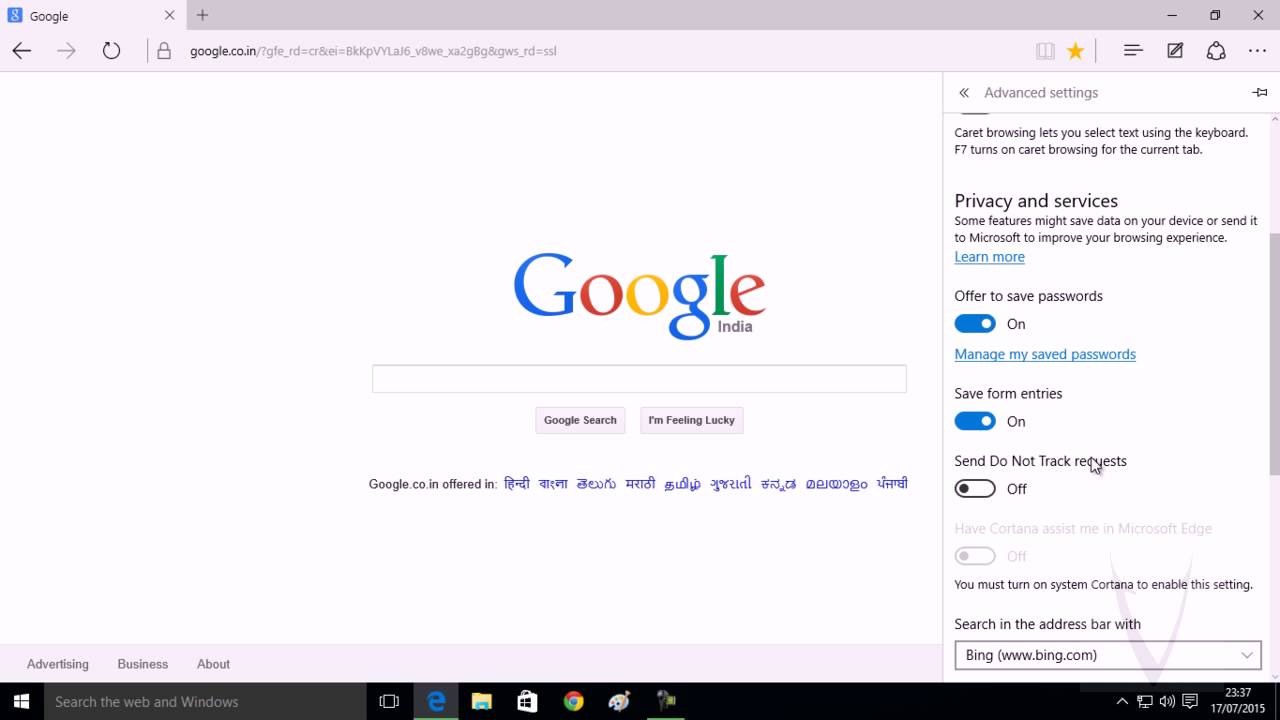The image size is (1280, 720).
Task: Switch Google to Kannada language link
Action: coord(779,484)
